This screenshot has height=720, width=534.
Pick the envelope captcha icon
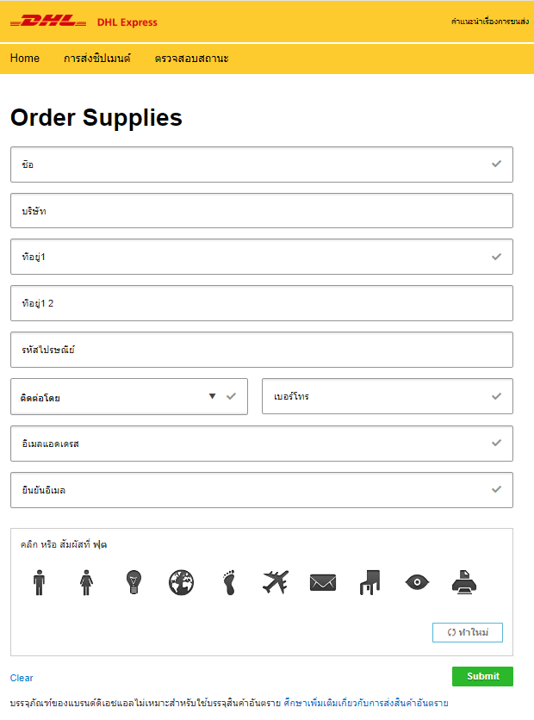tap(323, 583)
